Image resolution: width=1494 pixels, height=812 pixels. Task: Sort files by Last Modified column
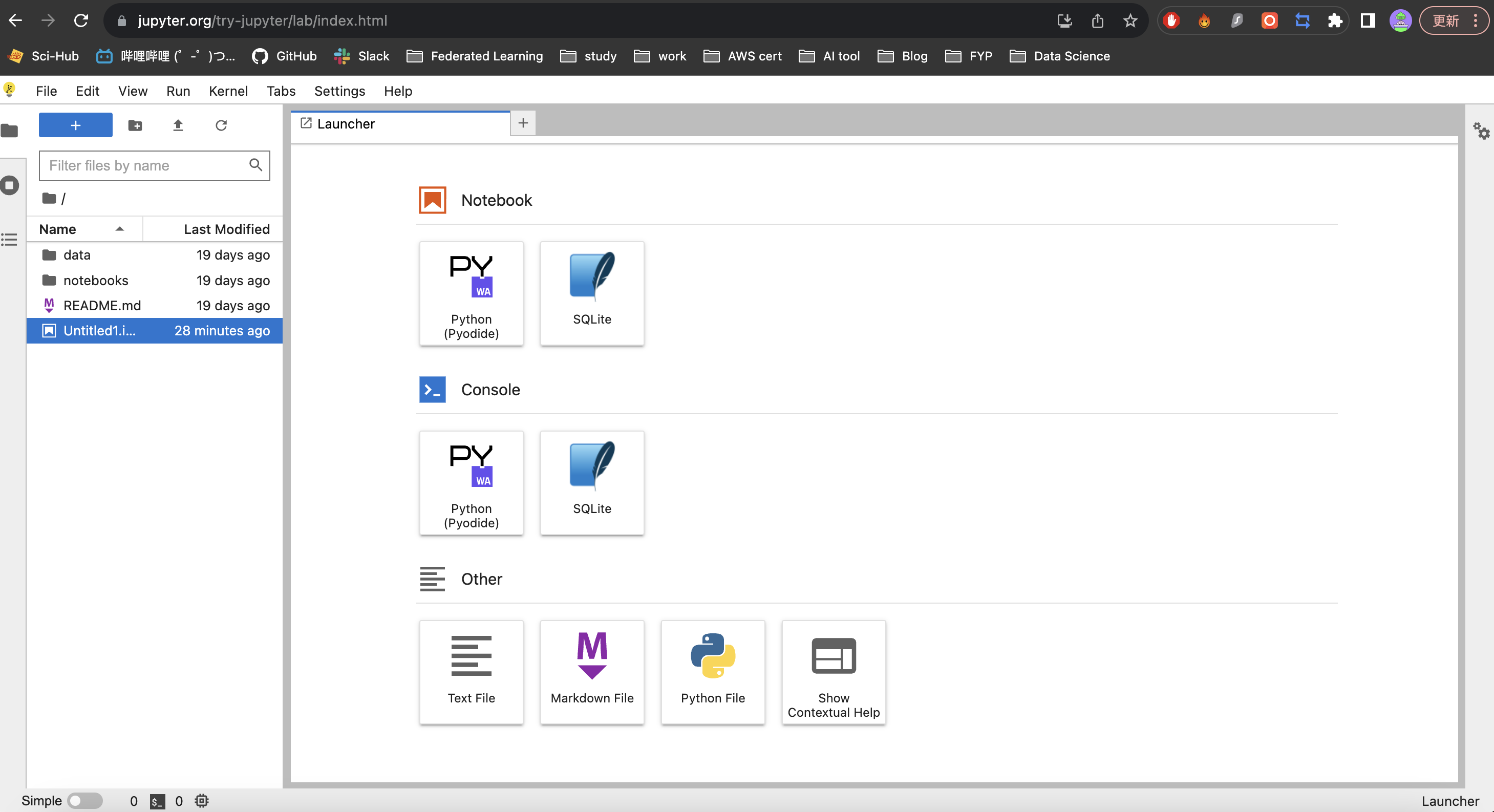(226, 229)
